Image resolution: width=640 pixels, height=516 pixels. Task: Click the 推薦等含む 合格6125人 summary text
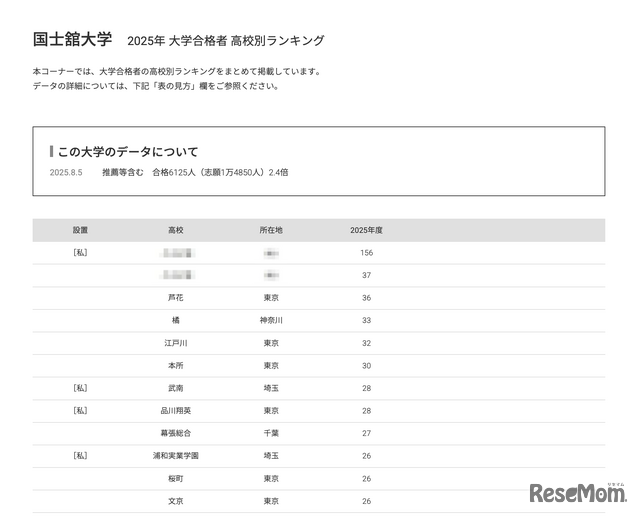tap(195, 173)
